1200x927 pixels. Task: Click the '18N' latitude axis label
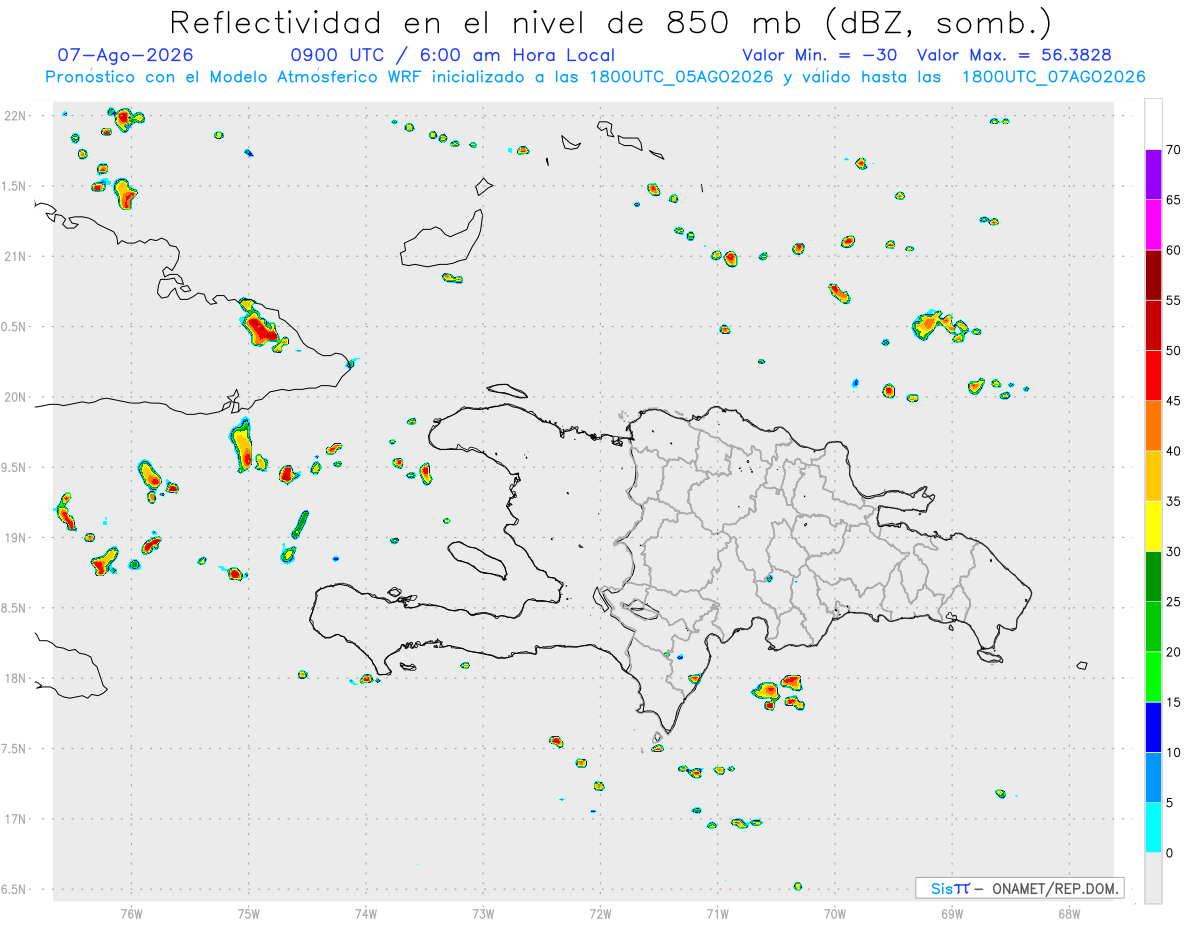point(17,679)
